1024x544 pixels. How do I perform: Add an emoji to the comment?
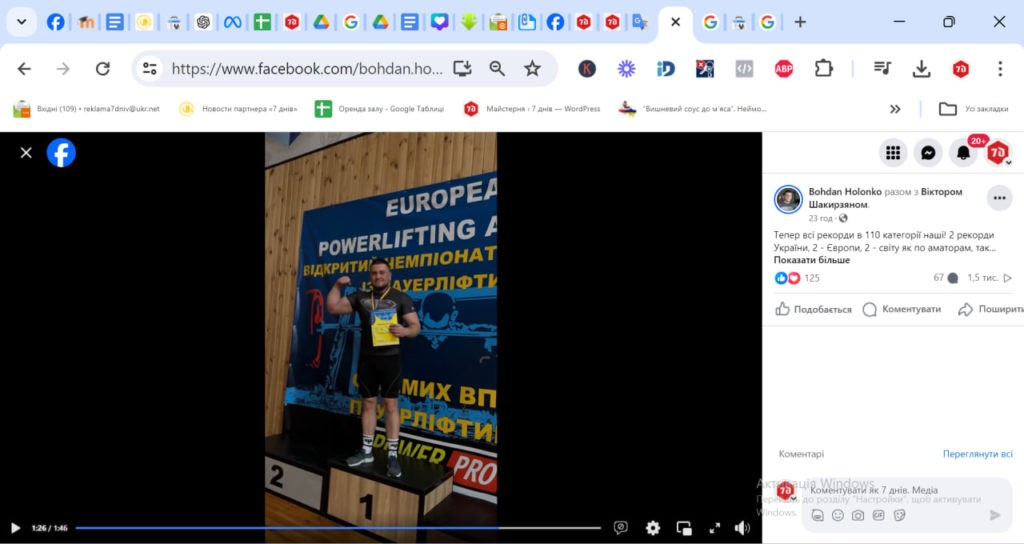click(x=838, y=515)
